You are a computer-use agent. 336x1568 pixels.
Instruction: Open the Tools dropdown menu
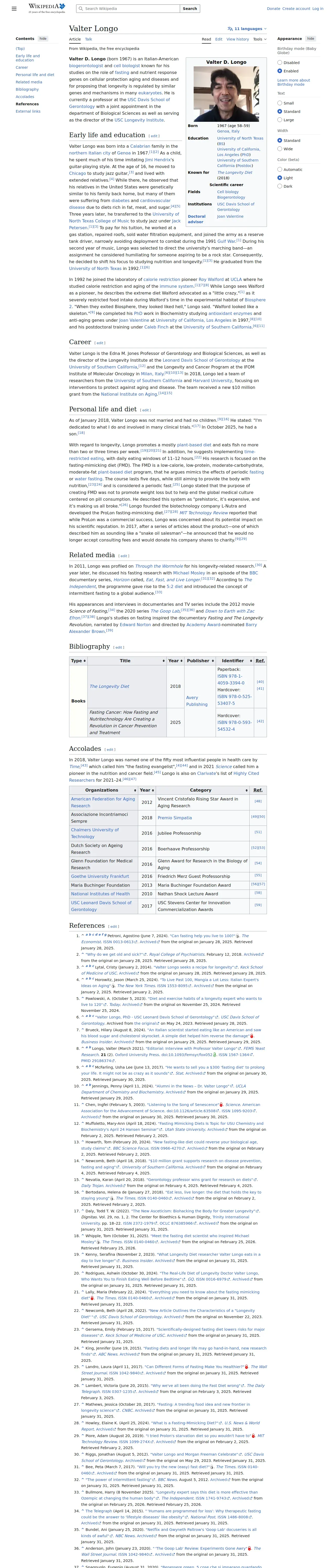260,39
